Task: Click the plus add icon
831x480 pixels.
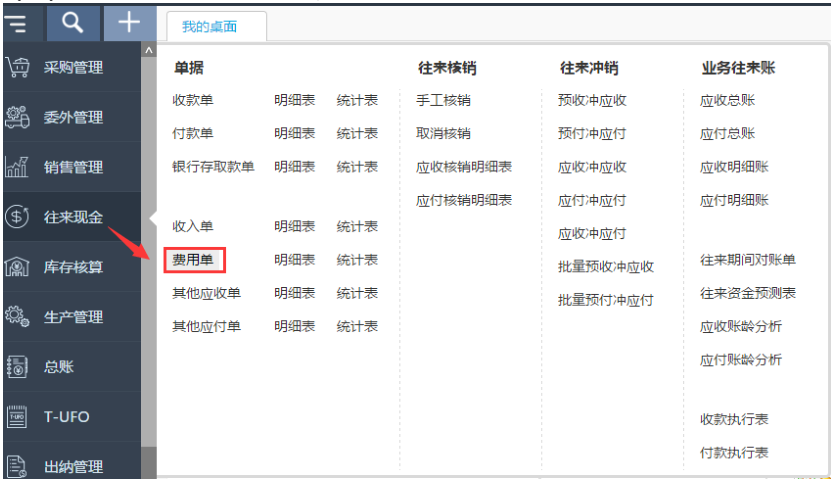Action: [129, 22]
